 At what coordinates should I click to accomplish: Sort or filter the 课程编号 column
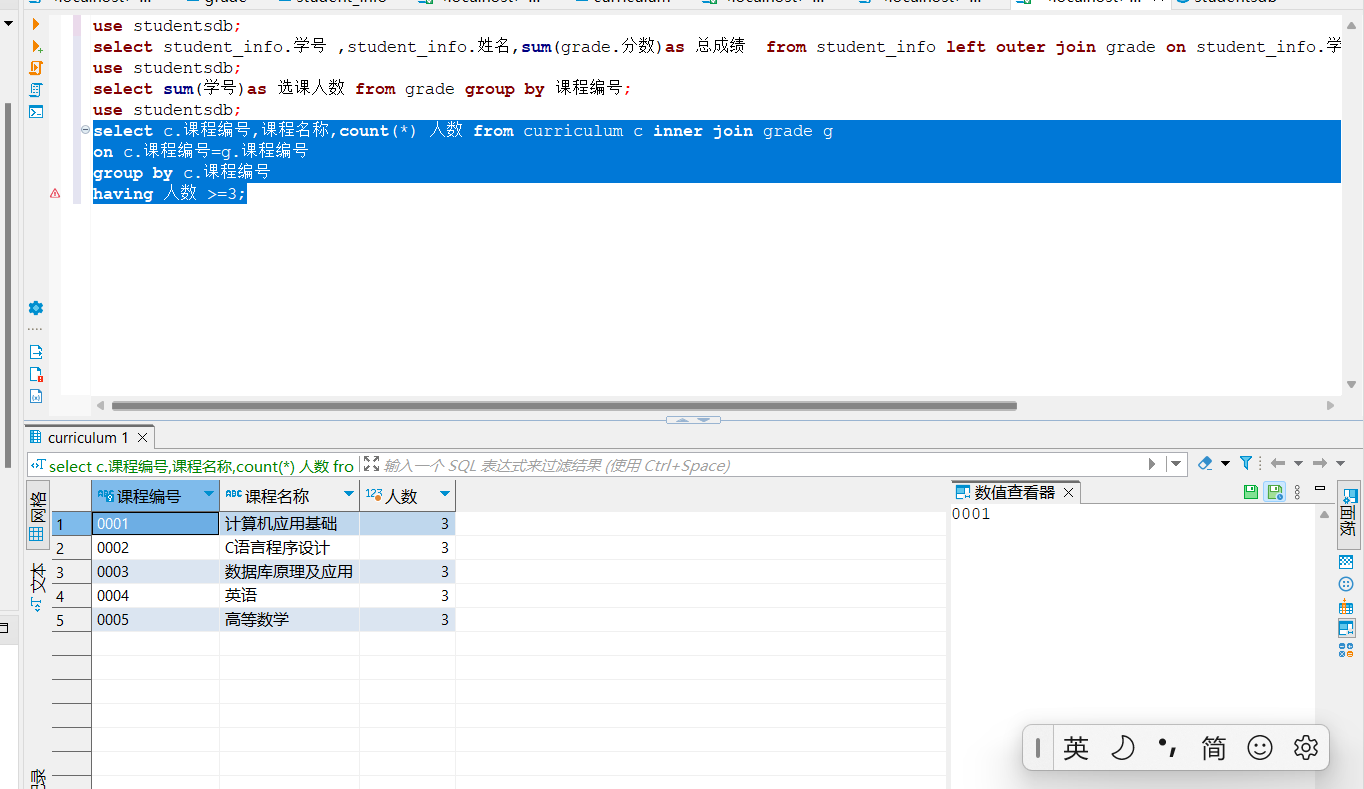(x=209, y=494)
